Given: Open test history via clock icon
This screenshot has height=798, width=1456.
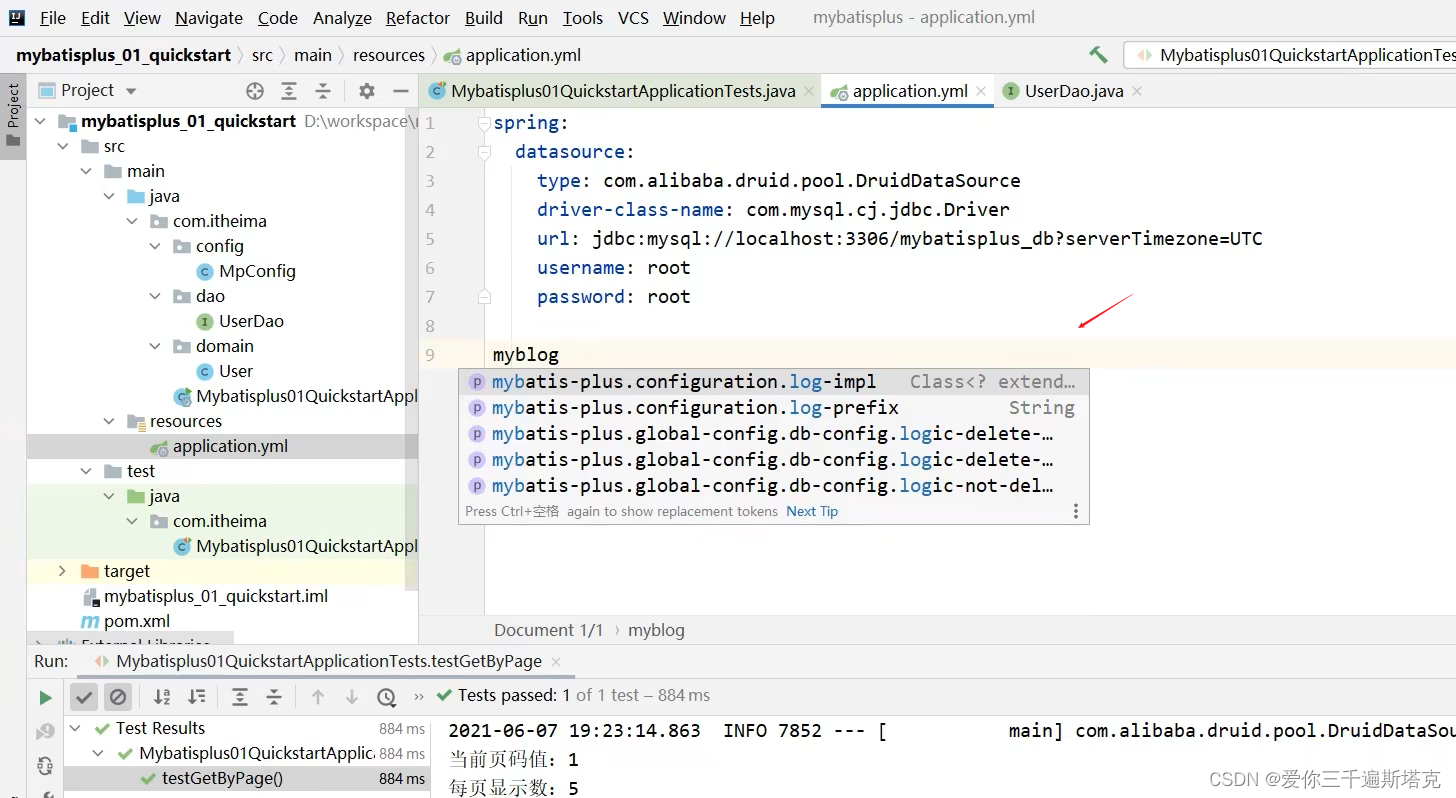Looking at the screenshot, I should coord(386,696).
